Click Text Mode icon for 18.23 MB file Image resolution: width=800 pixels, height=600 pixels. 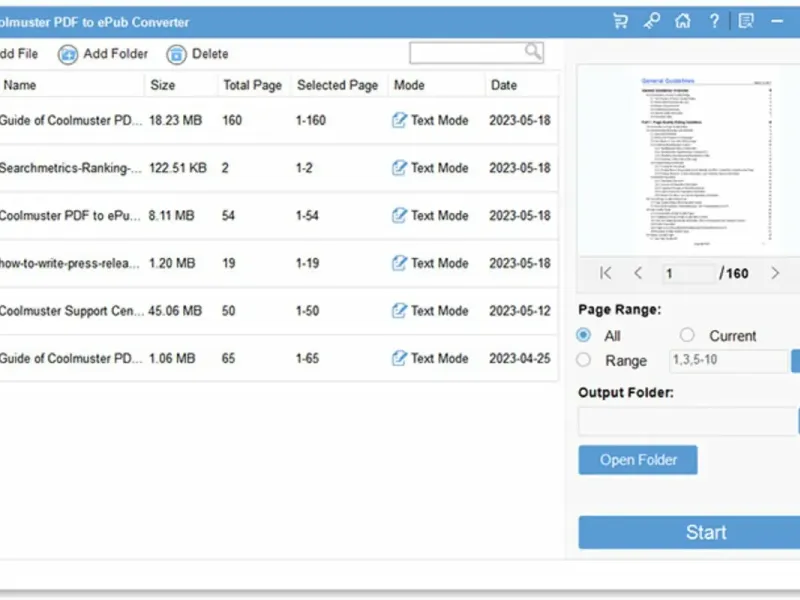click(x=399, y=120)
